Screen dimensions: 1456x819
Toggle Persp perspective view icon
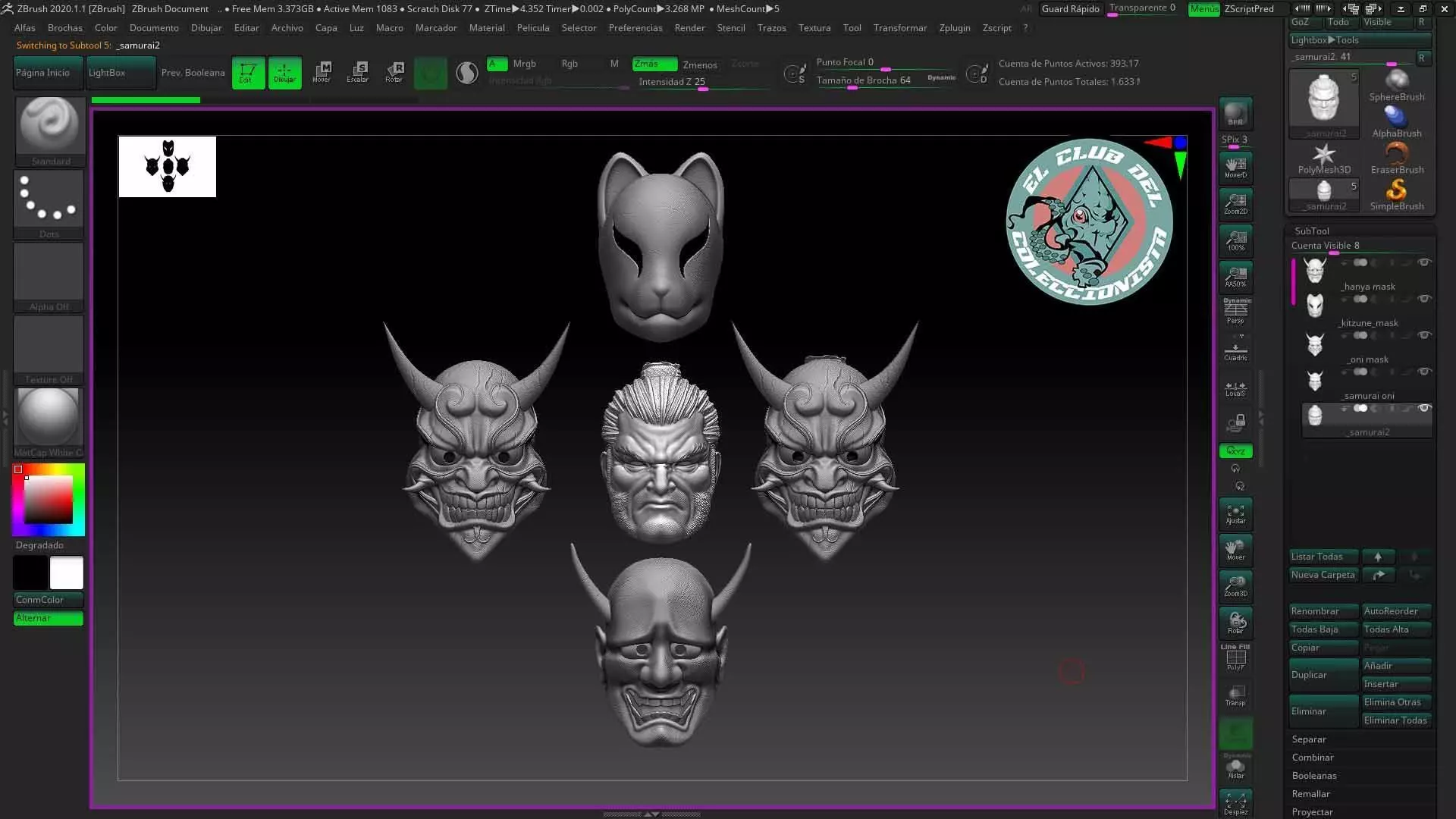pos(1235,311)
